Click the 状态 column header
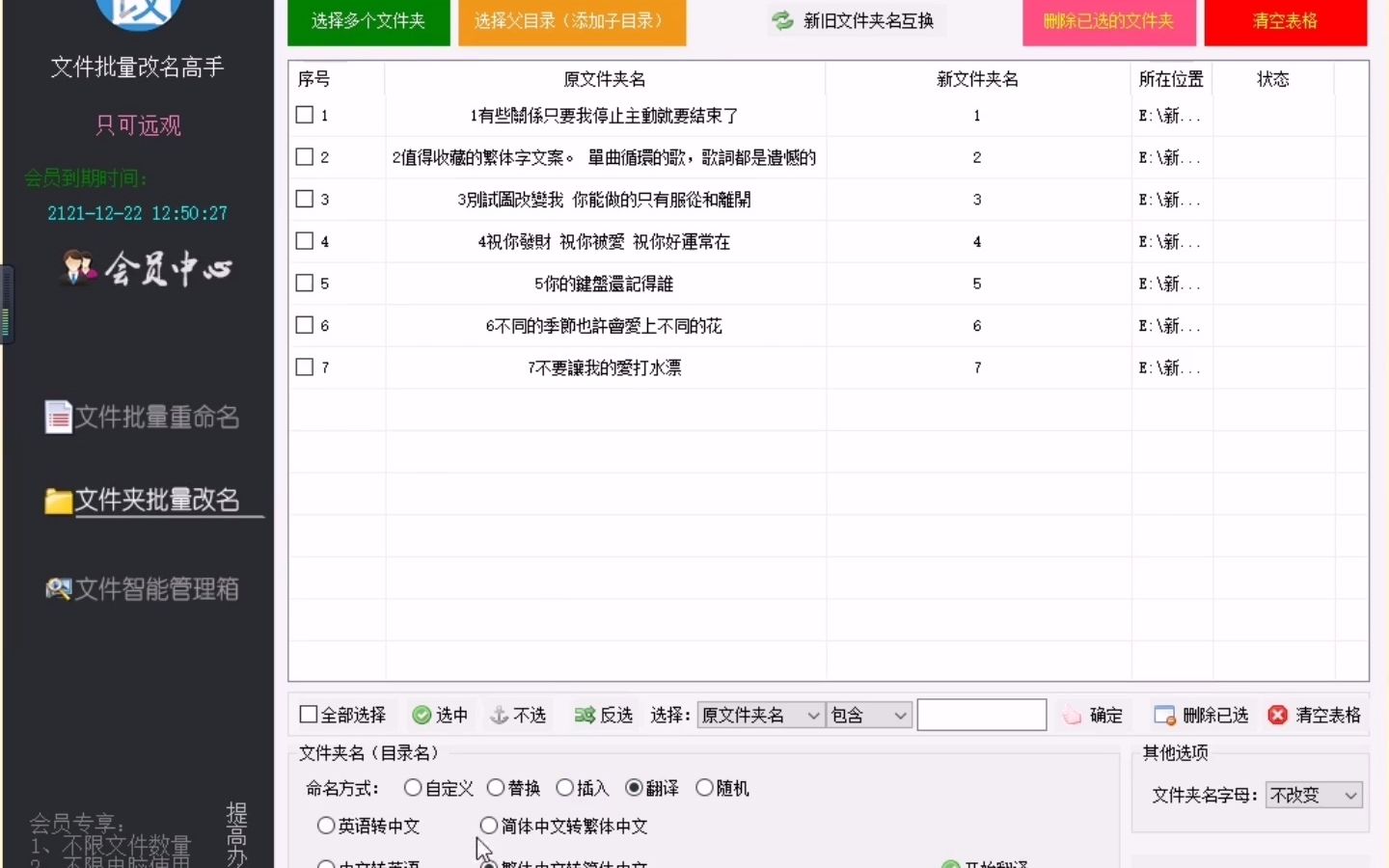Image resolution: width=1389 pixels, height=868 pixels. tap(1273, 79)
